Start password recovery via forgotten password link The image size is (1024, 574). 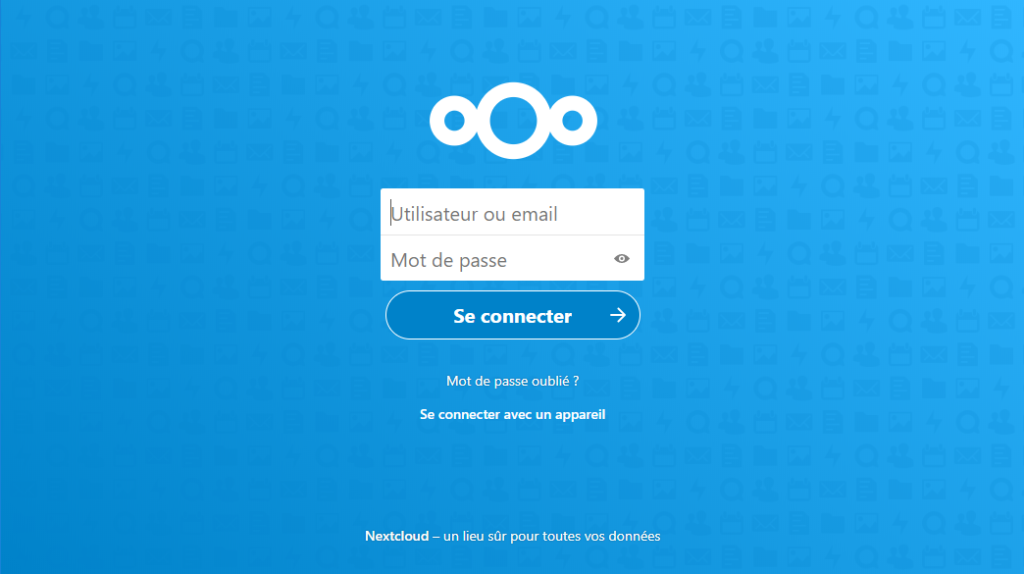click(x=513, y=381)
